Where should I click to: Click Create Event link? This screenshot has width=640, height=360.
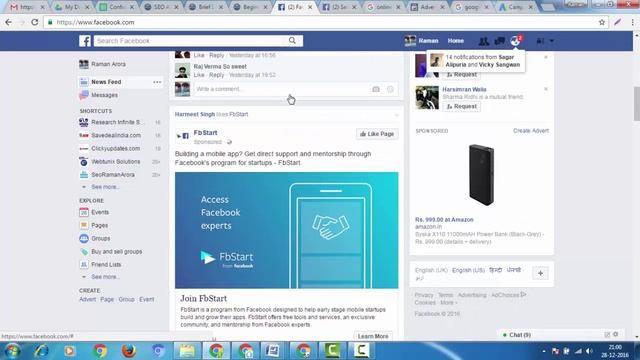click(x=147, y=299)
